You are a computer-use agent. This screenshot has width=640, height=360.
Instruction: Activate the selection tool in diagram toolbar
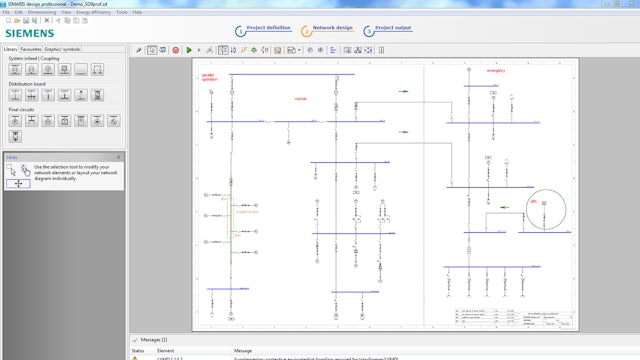coord(152,50)
